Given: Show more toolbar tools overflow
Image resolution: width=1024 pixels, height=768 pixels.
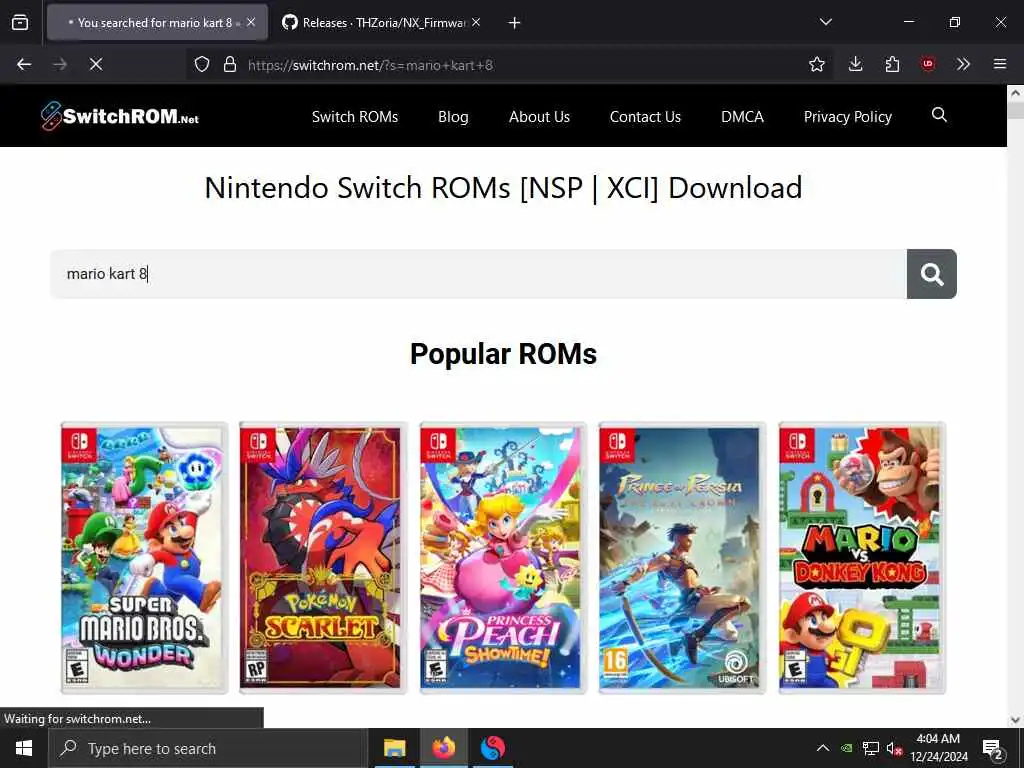Looking at the screenshot, I should tap(963, 64).
